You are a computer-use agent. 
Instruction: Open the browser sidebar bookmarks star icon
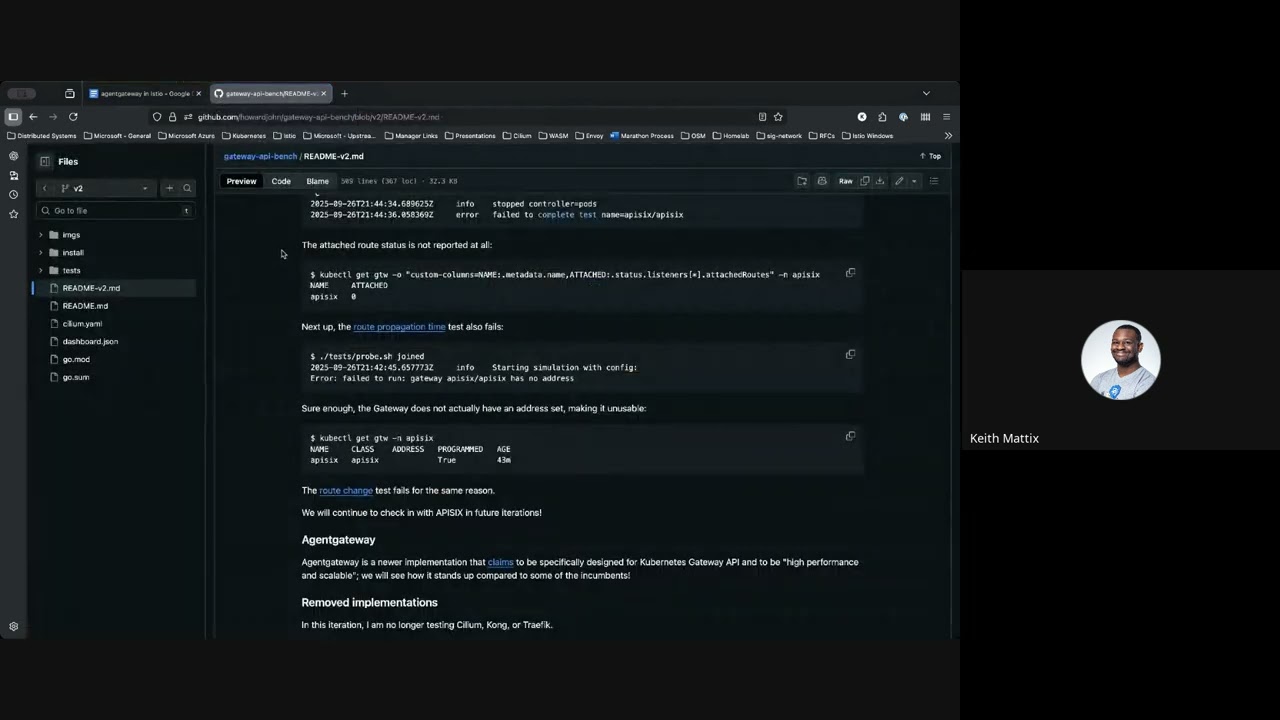point(13,214)
